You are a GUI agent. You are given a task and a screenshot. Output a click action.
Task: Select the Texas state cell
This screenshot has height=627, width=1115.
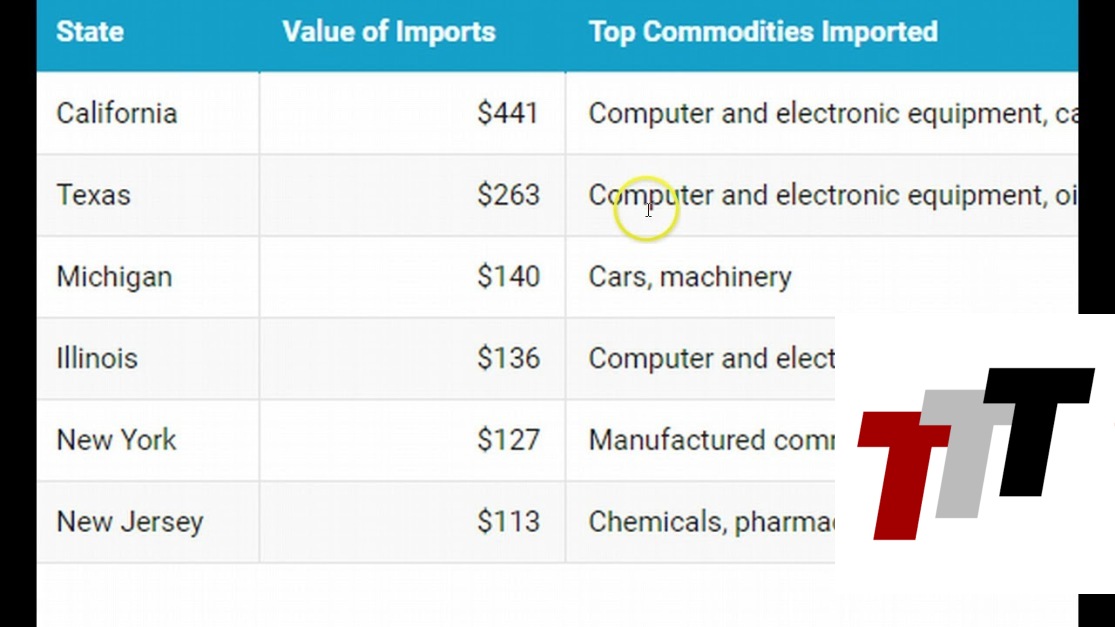pyautogui.click(x=94, y=195)
